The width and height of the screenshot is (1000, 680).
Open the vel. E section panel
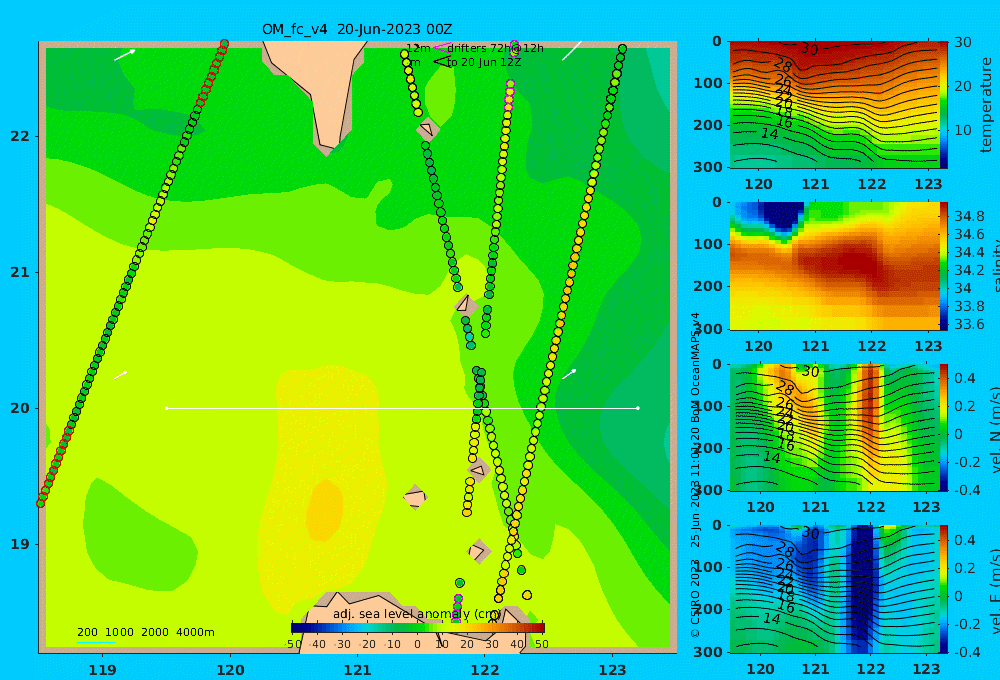(835, 589)
